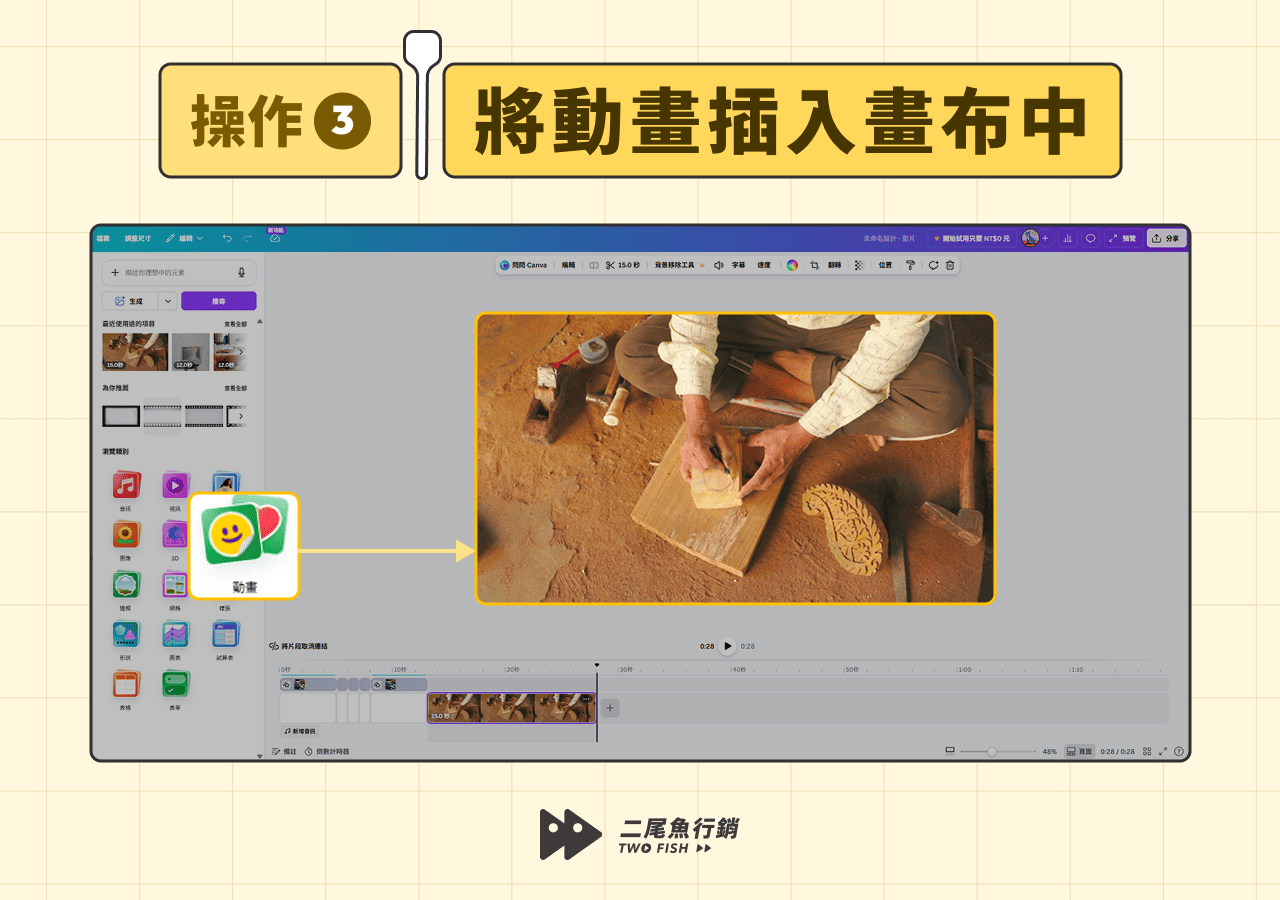1280x900 pixels.
Task: Click the speech bubble comments icon
Action: point(1091,238)
